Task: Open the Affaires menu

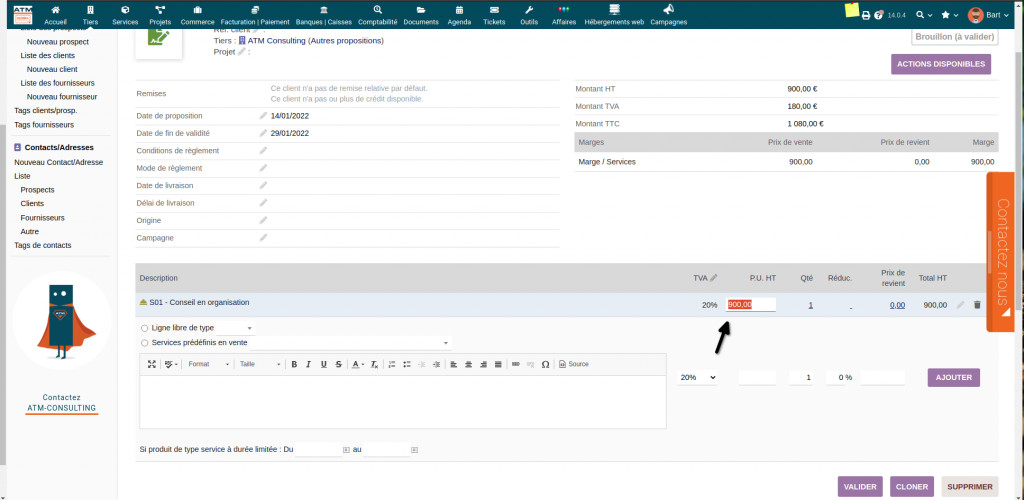Action: (x=565, y=15)
